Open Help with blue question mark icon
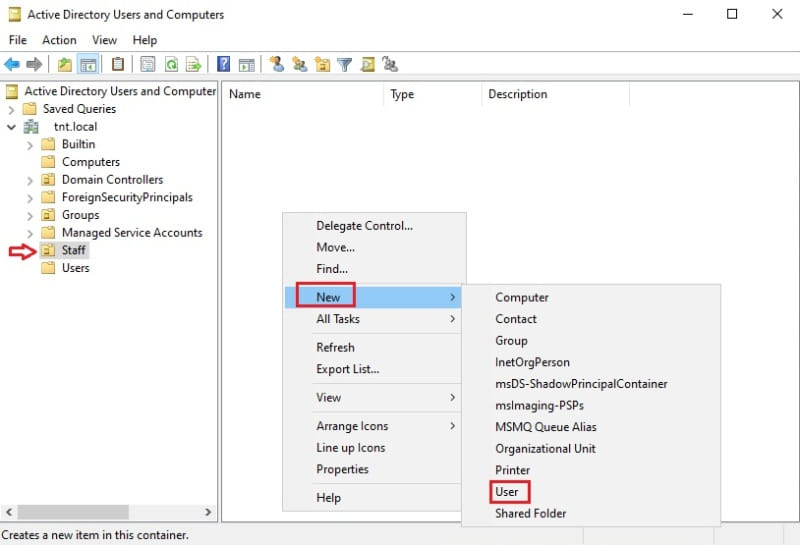The height and width of the screenshot is (545, 800). point(223,64)
